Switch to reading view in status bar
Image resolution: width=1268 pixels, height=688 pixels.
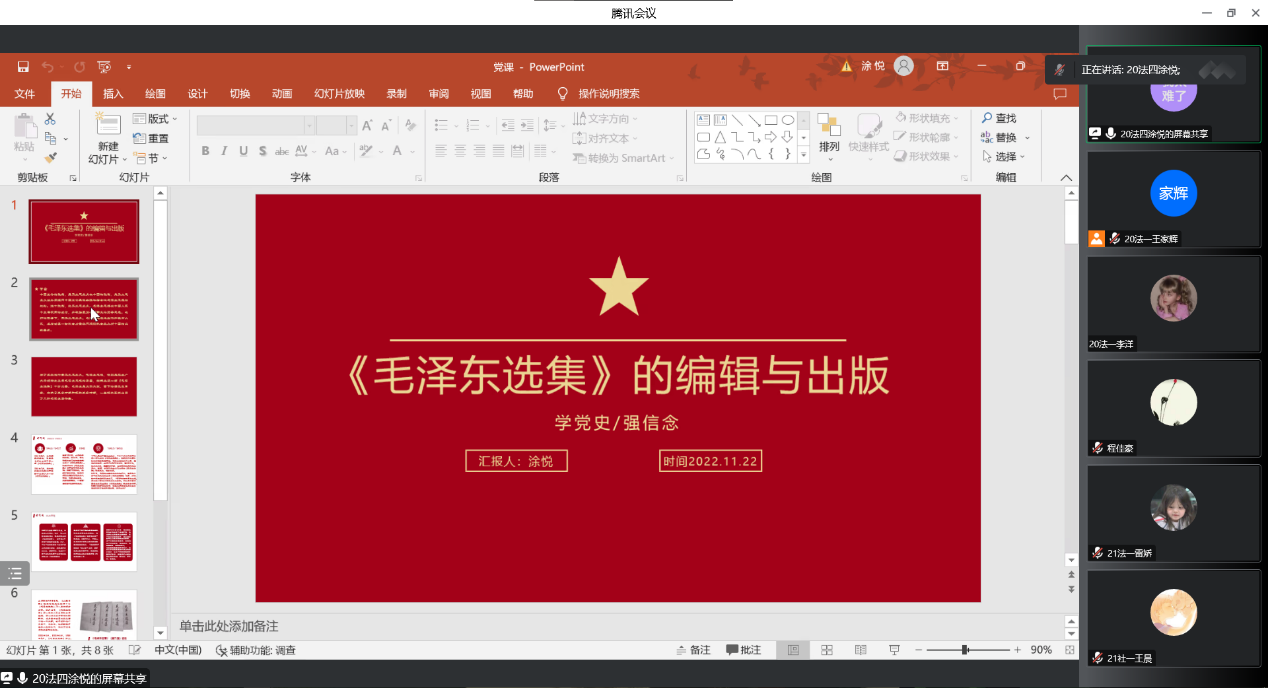pyautogui.click(x=860, y=650)
